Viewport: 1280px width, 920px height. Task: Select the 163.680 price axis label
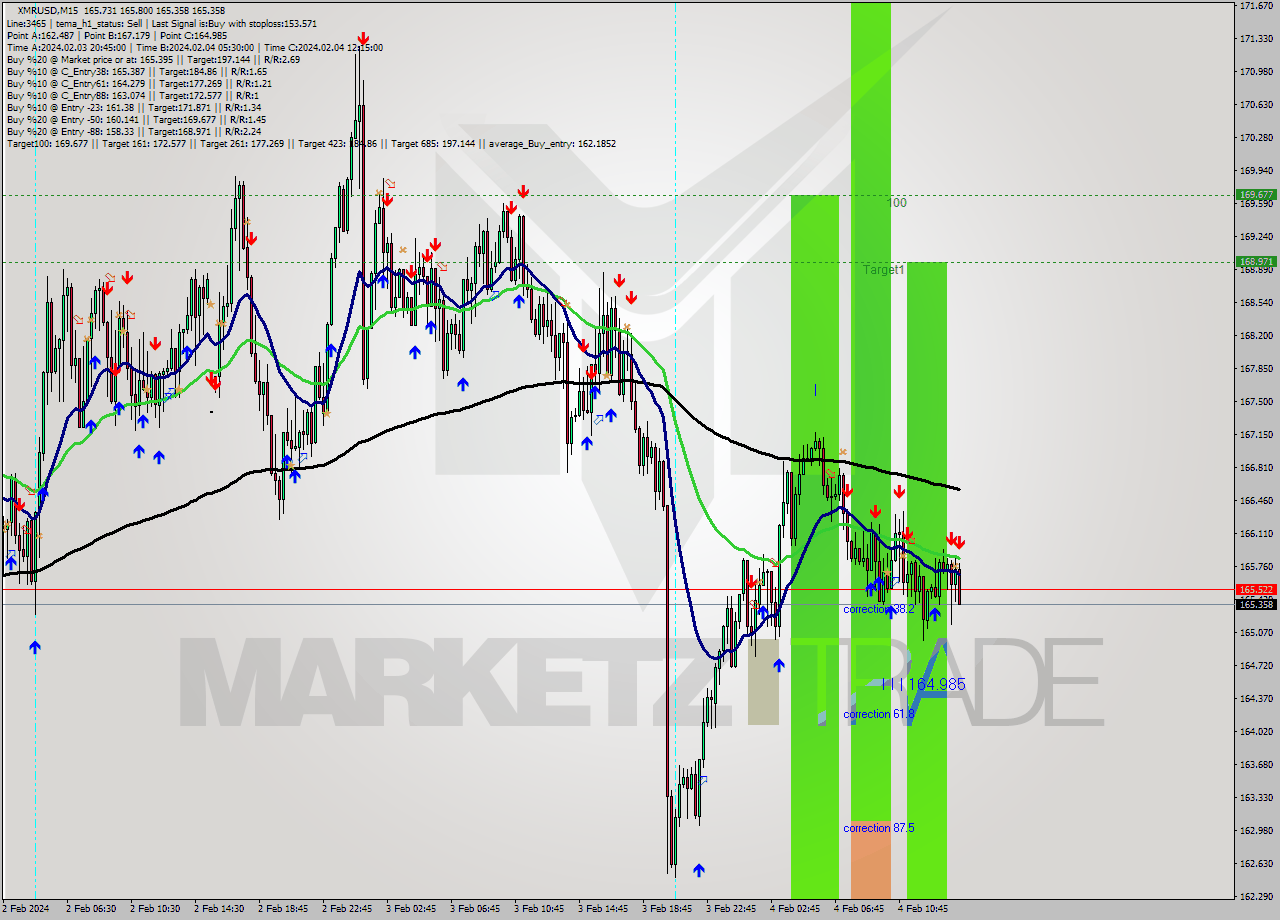1256,765
